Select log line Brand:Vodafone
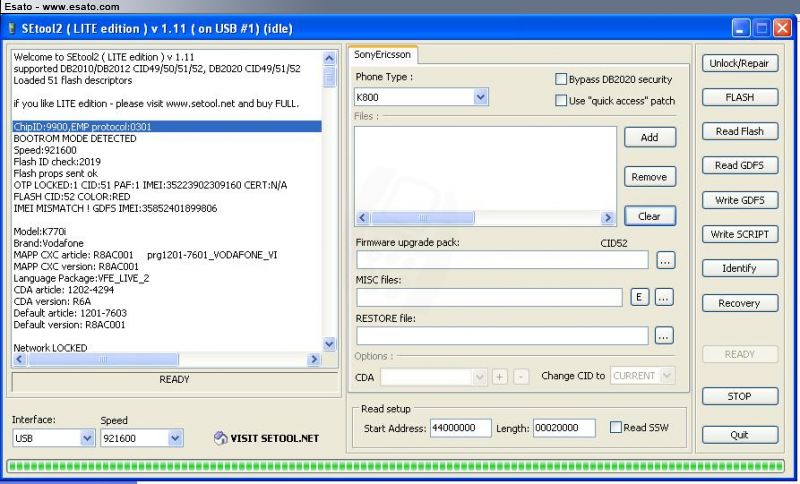Screen dimensions: 800x484 (48, 243)
